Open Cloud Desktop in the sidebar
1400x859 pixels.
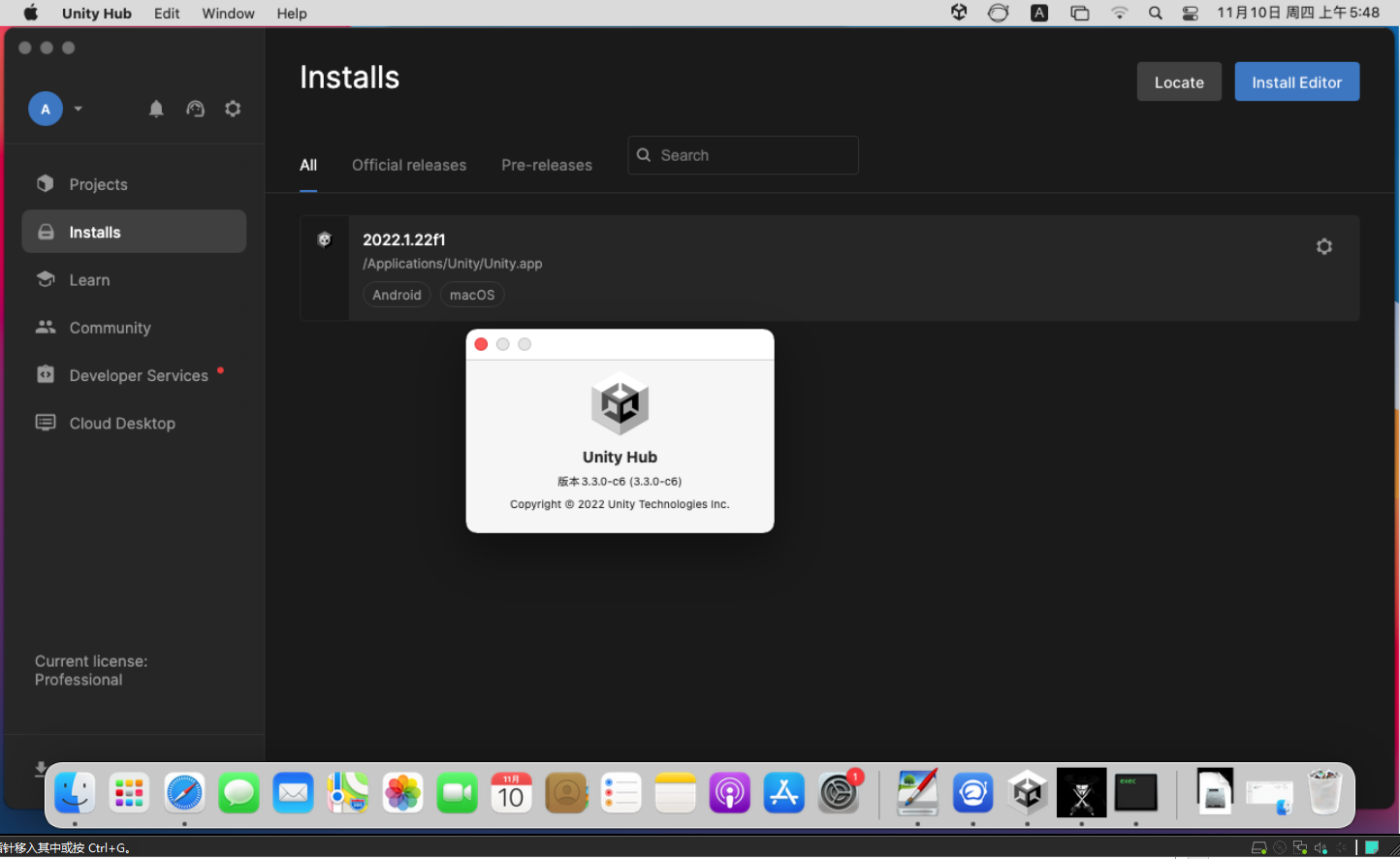[134, 423]
